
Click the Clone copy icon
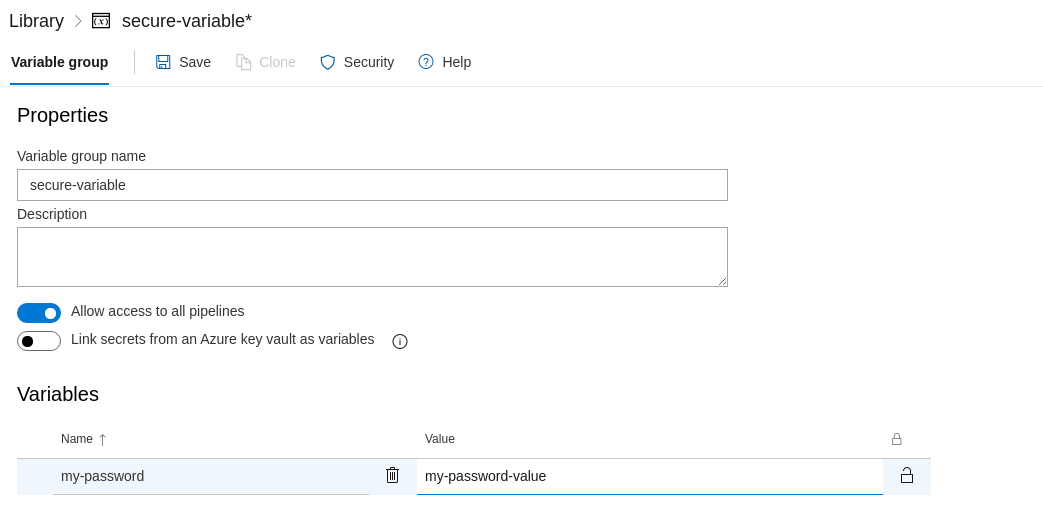(x=243, y=62)
